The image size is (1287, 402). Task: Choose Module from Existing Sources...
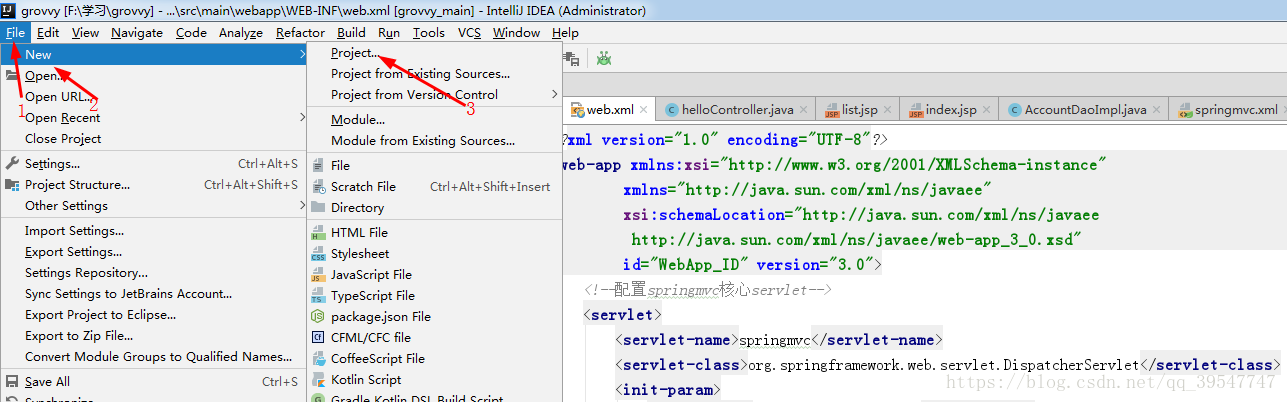tap(423, 141)
